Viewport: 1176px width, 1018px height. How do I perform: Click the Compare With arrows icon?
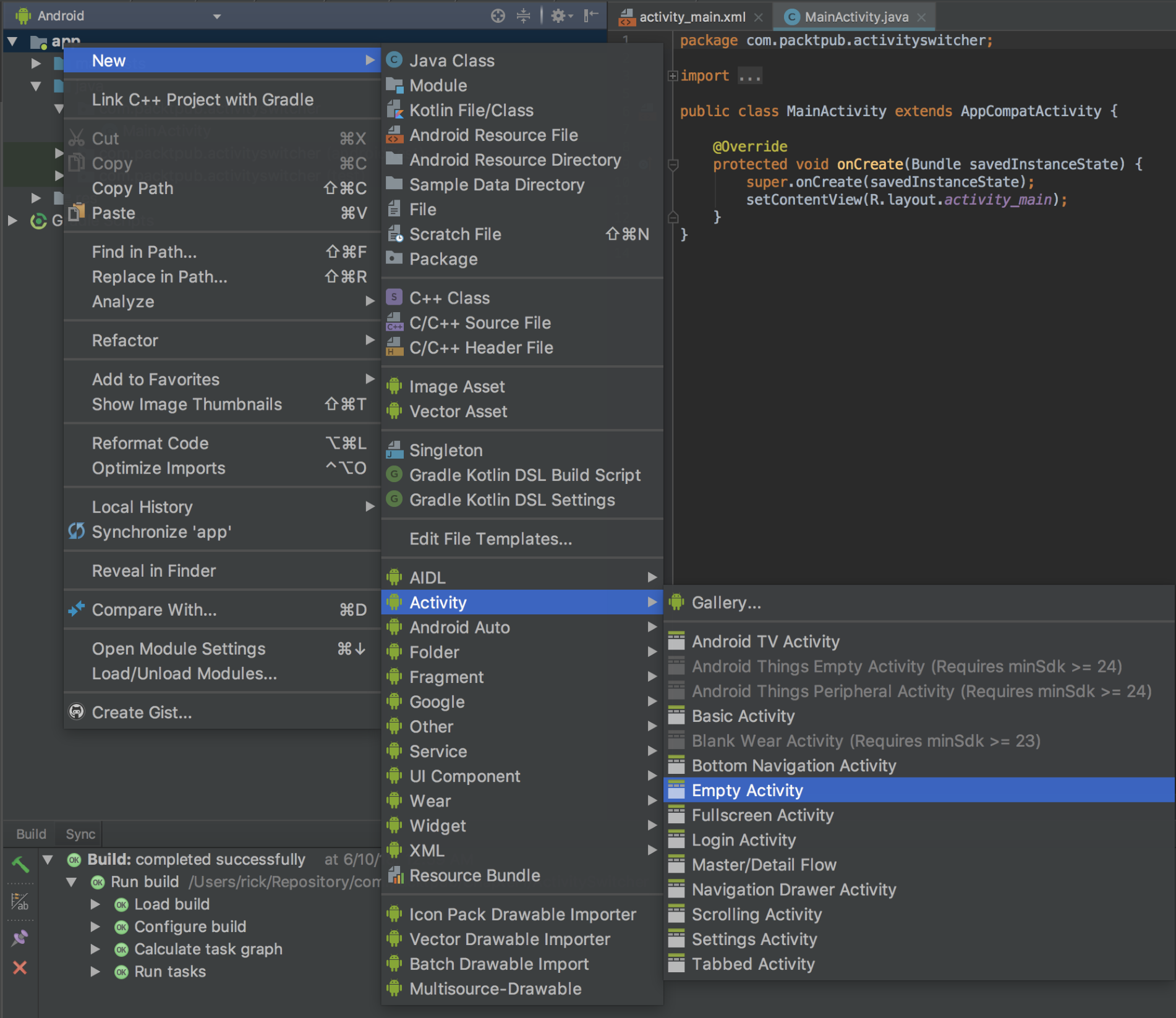[77, 609]
